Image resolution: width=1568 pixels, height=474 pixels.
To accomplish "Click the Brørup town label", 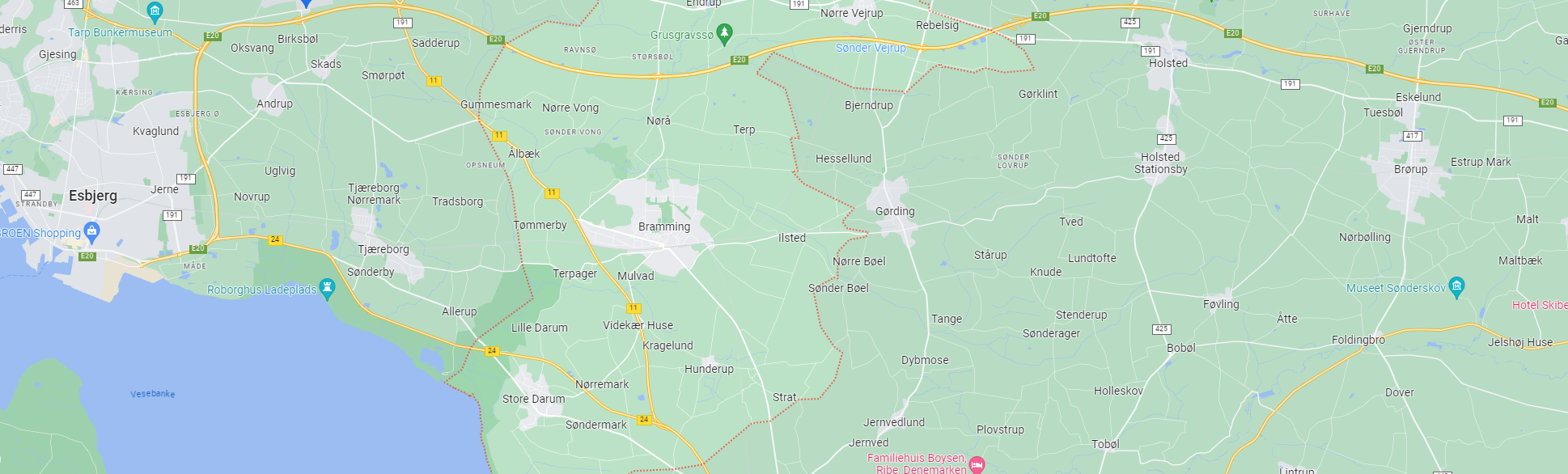I will click(x=1411, y=169).
